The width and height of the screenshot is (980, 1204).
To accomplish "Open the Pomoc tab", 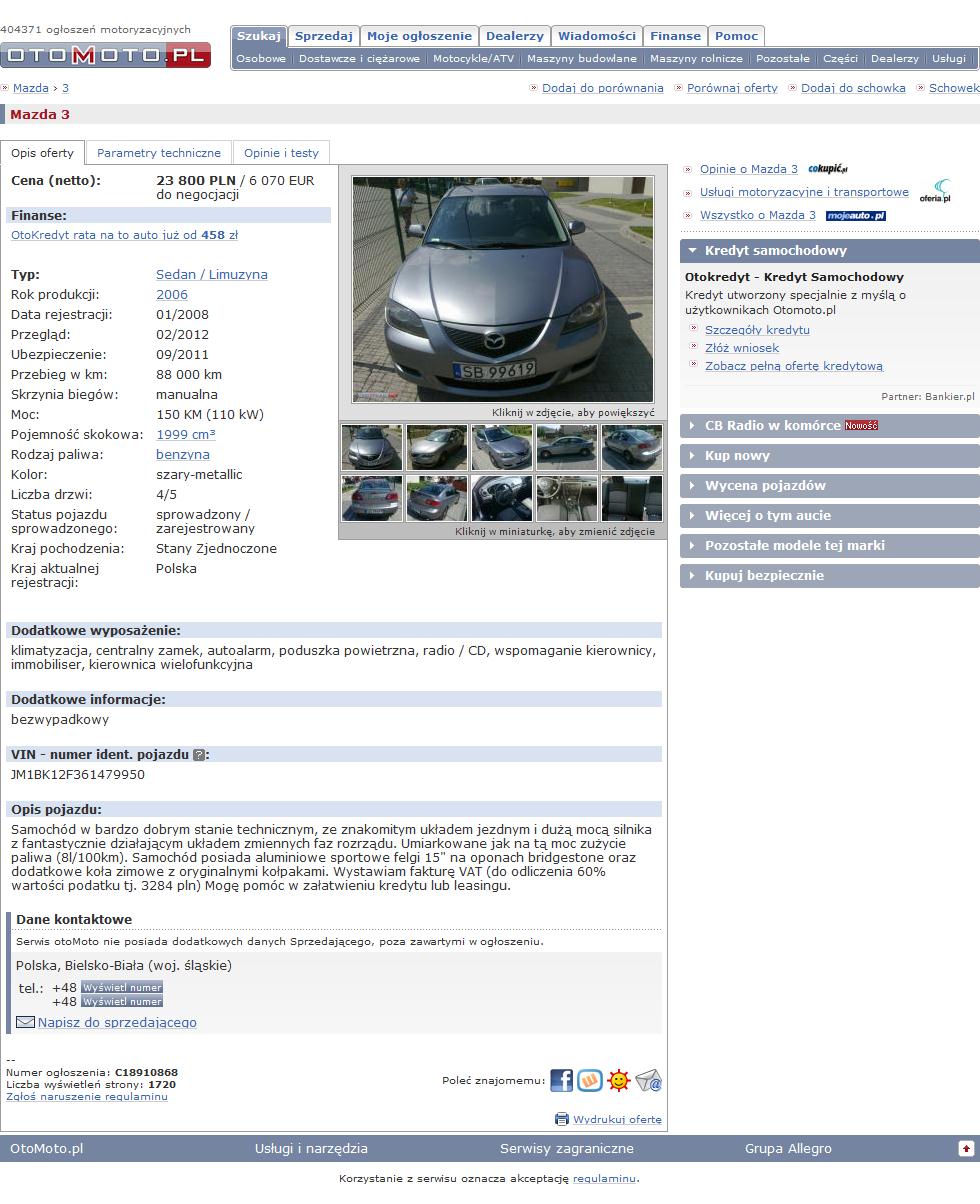I will click(736, 36).
